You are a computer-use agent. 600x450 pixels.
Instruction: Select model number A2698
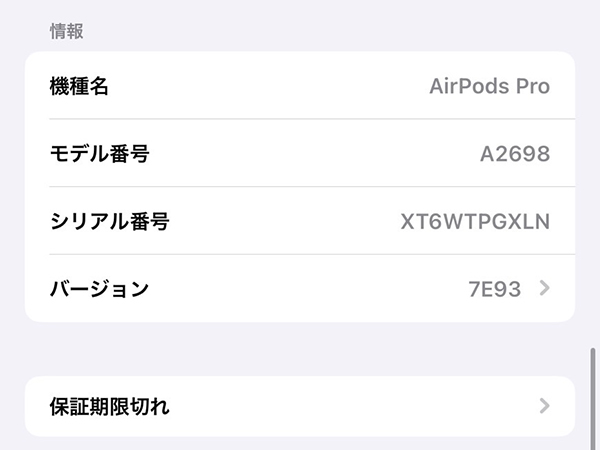pyautogui.click(x=514, y=154)
